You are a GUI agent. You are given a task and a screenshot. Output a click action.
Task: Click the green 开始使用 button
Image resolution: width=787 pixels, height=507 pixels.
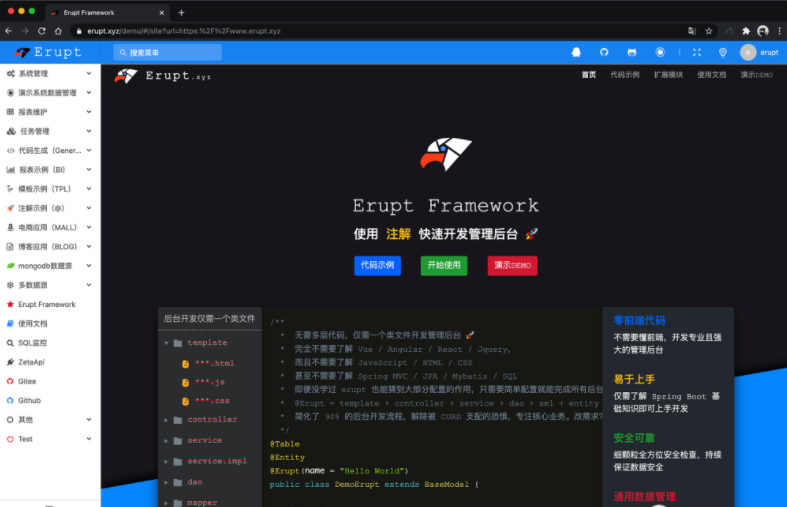(x=444, y=266)
